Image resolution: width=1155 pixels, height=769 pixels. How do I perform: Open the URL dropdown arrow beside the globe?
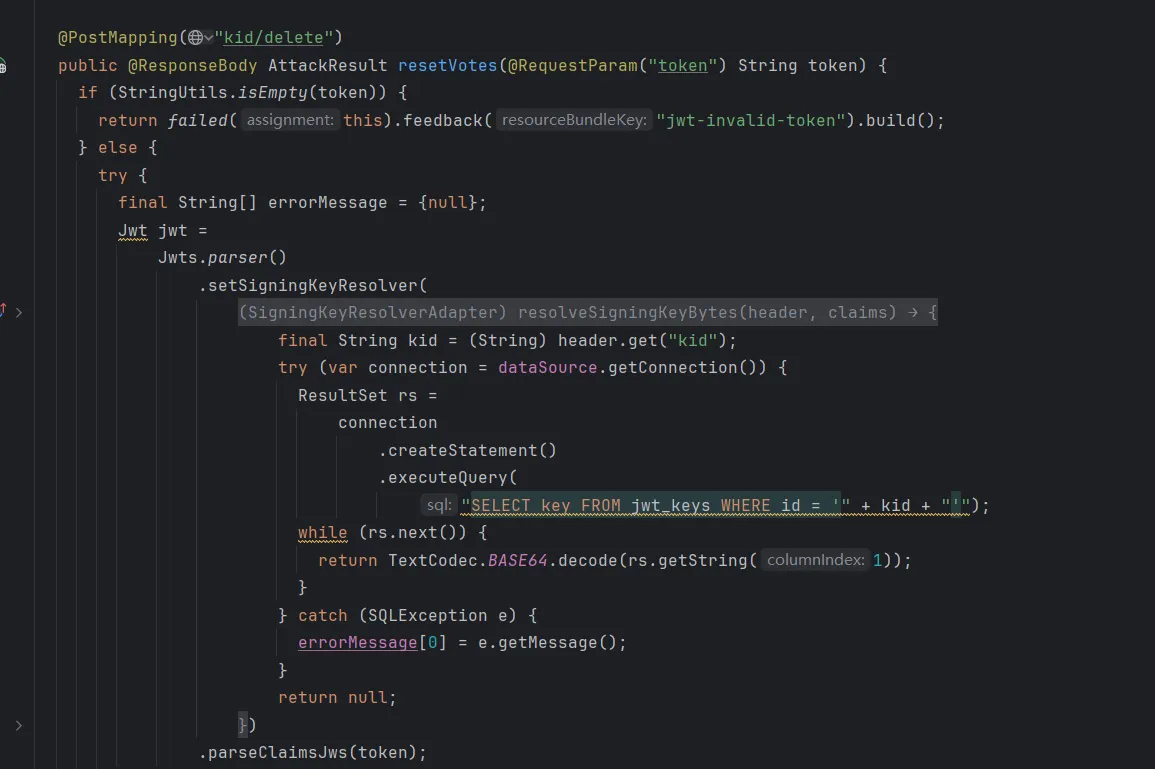coord(208,38)
